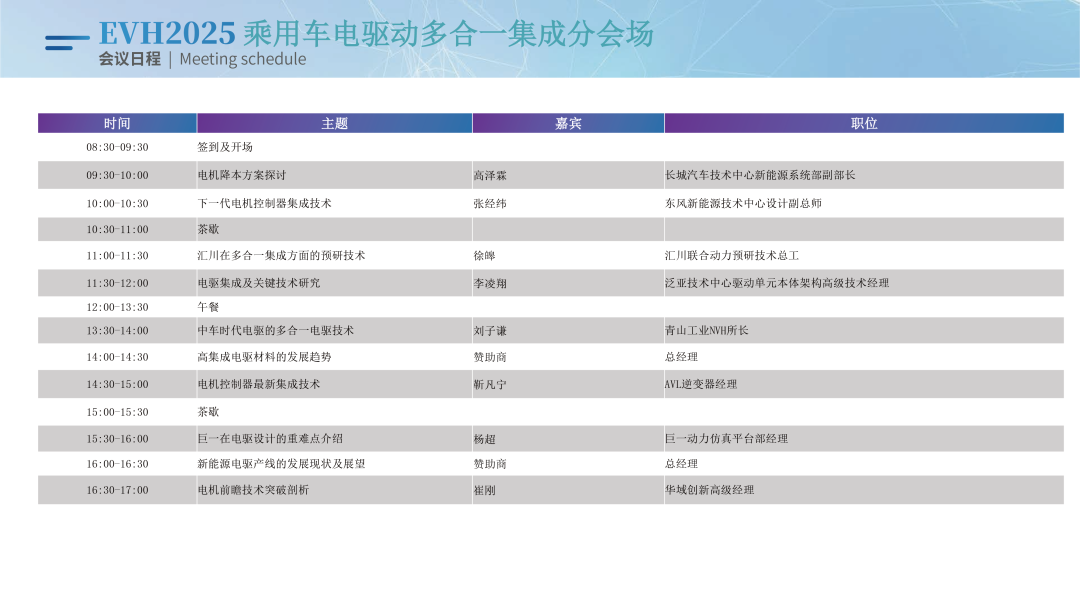Click the EVH2025 slide title text
This screenshot has height=607, width=1080.
[x=376, y=33]
